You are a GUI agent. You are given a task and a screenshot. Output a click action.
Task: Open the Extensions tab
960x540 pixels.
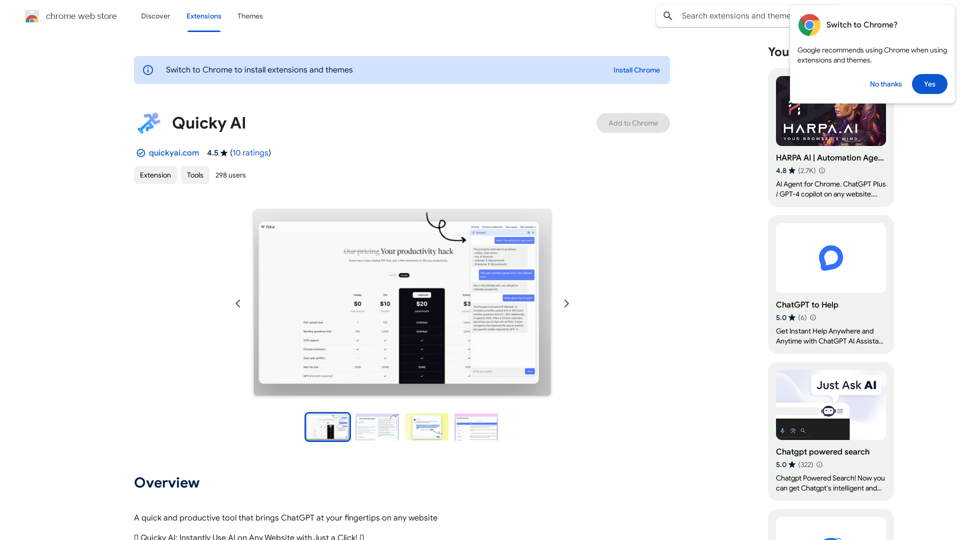click(204, 17)
